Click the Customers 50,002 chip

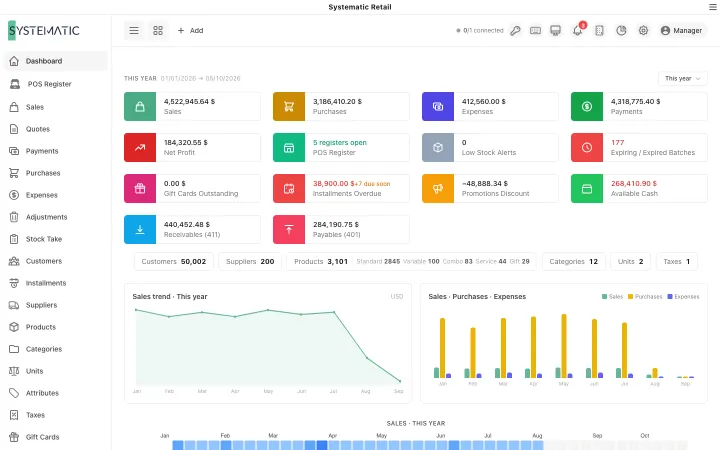tap(174, 261)
